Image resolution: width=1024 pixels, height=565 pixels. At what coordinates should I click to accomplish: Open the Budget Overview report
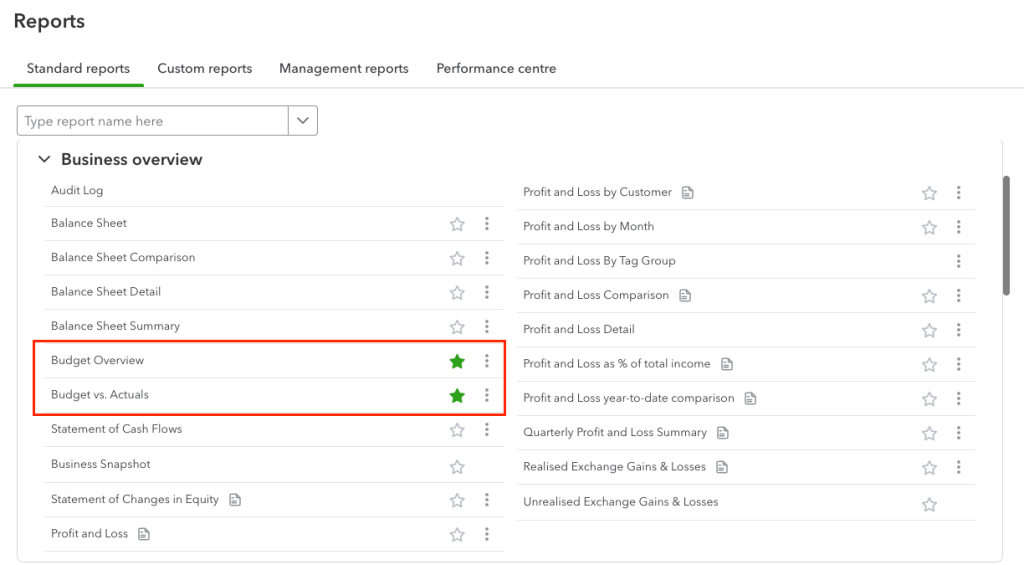[x=97, y=361]
